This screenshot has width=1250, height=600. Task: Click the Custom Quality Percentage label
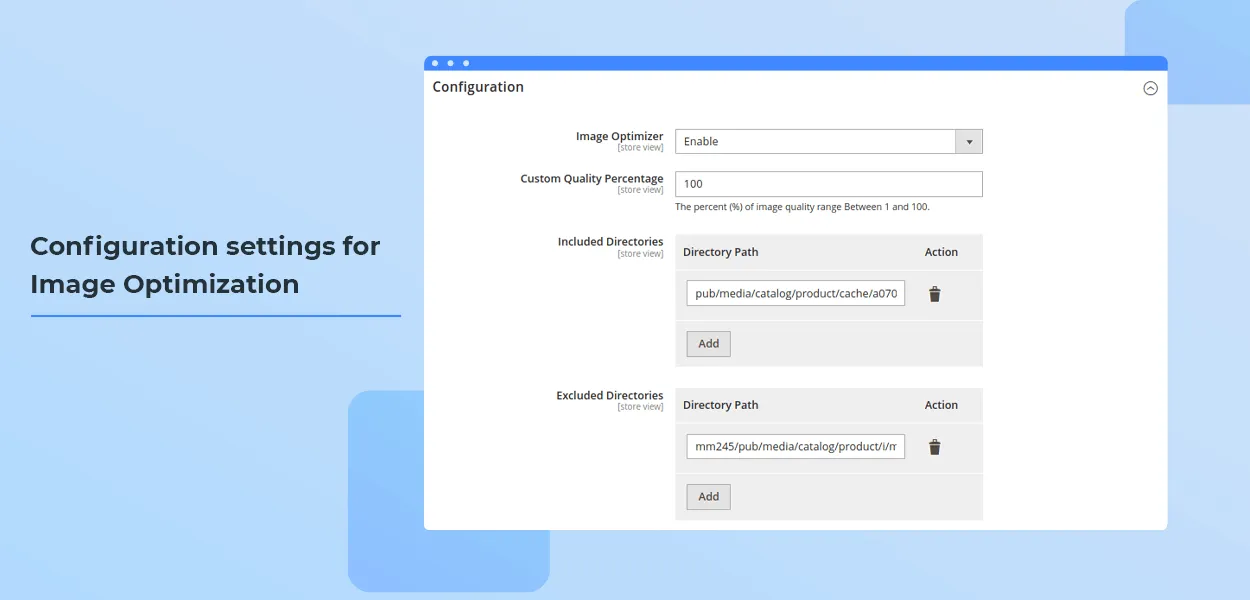click(591, 179)
